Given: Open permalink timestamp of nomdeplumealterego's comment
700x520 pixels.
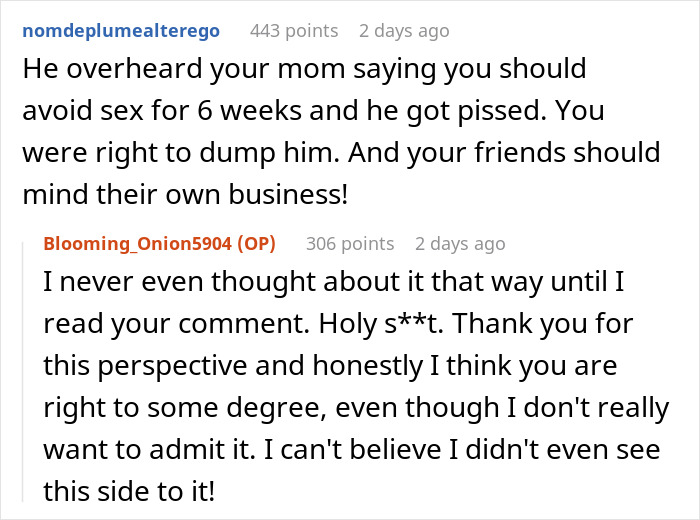Looking at the screenshot, I should (x=404, y=31).
